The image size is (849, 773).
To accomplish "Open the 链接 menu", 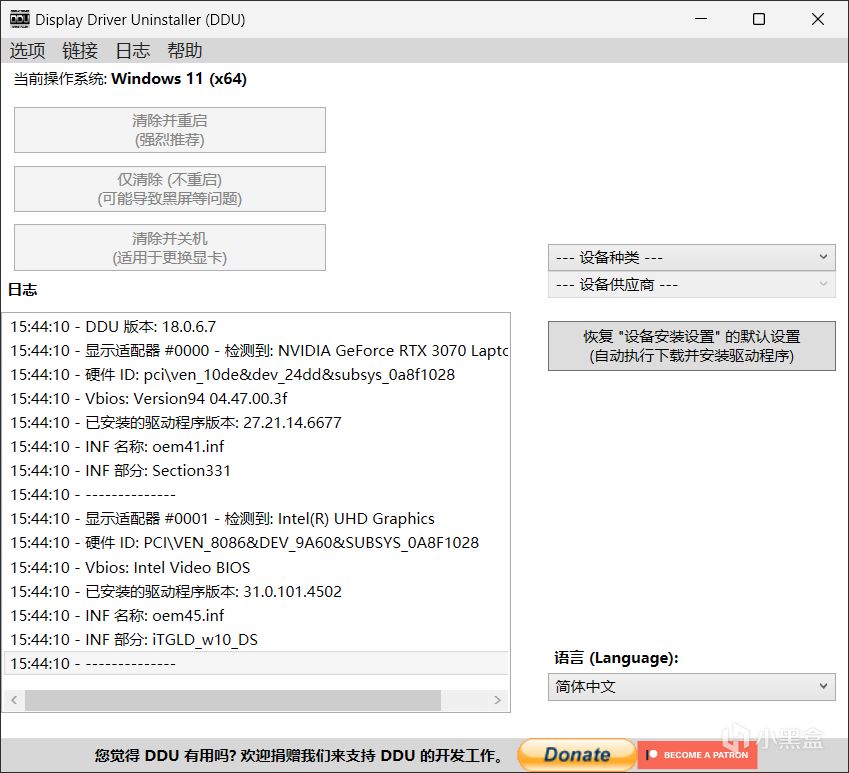I will pyautogui.click(x=80, y=51).
